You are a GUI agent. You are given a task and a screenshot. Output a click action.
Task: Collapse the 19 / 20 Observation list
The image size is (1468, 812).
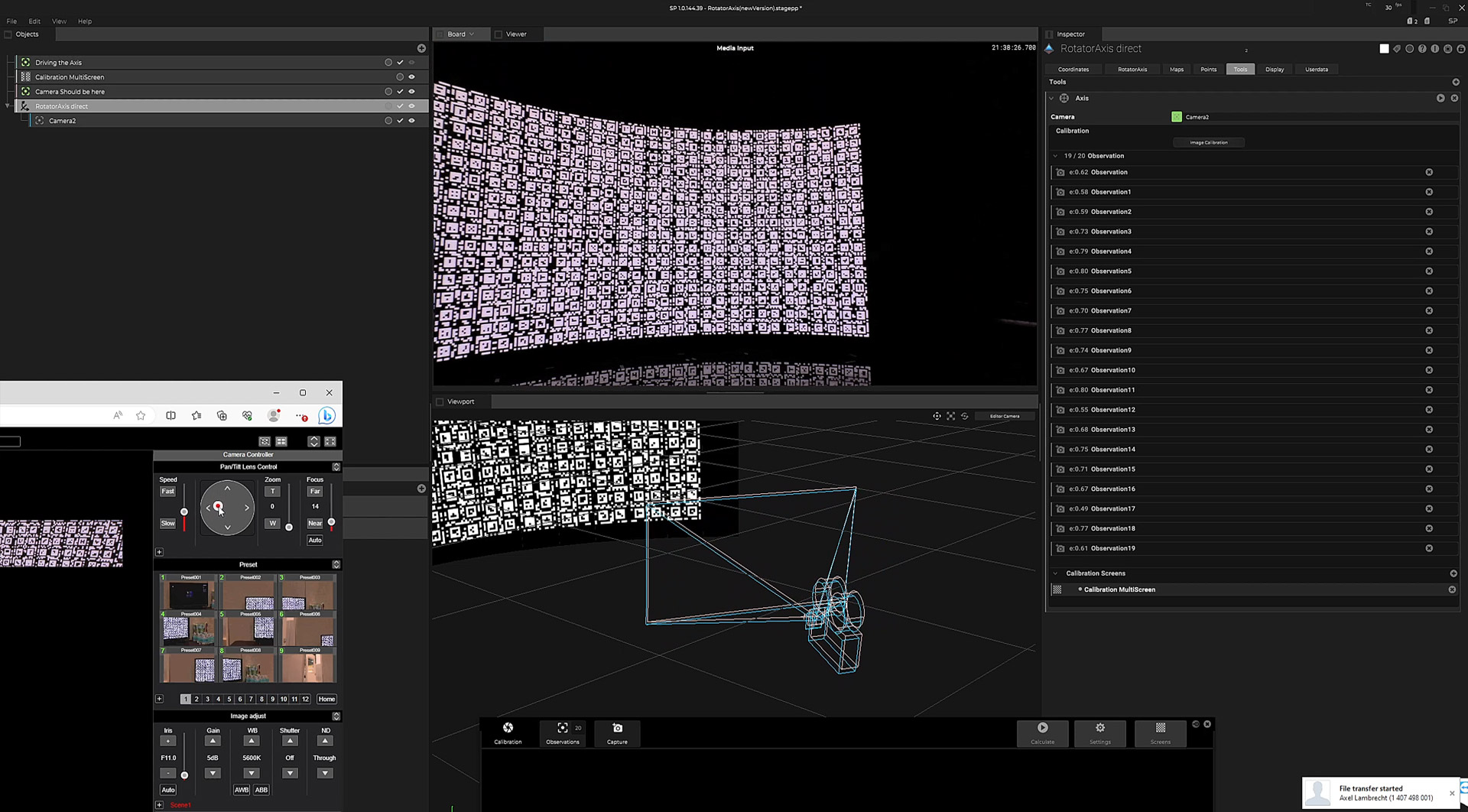pos(1056,156)
